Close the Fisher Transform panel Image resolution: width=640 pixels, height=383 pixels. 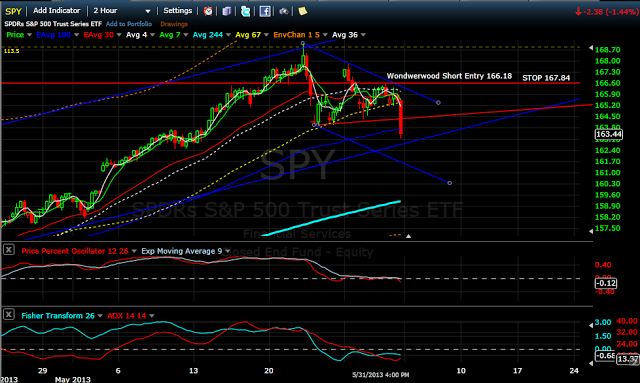point(9,314)
